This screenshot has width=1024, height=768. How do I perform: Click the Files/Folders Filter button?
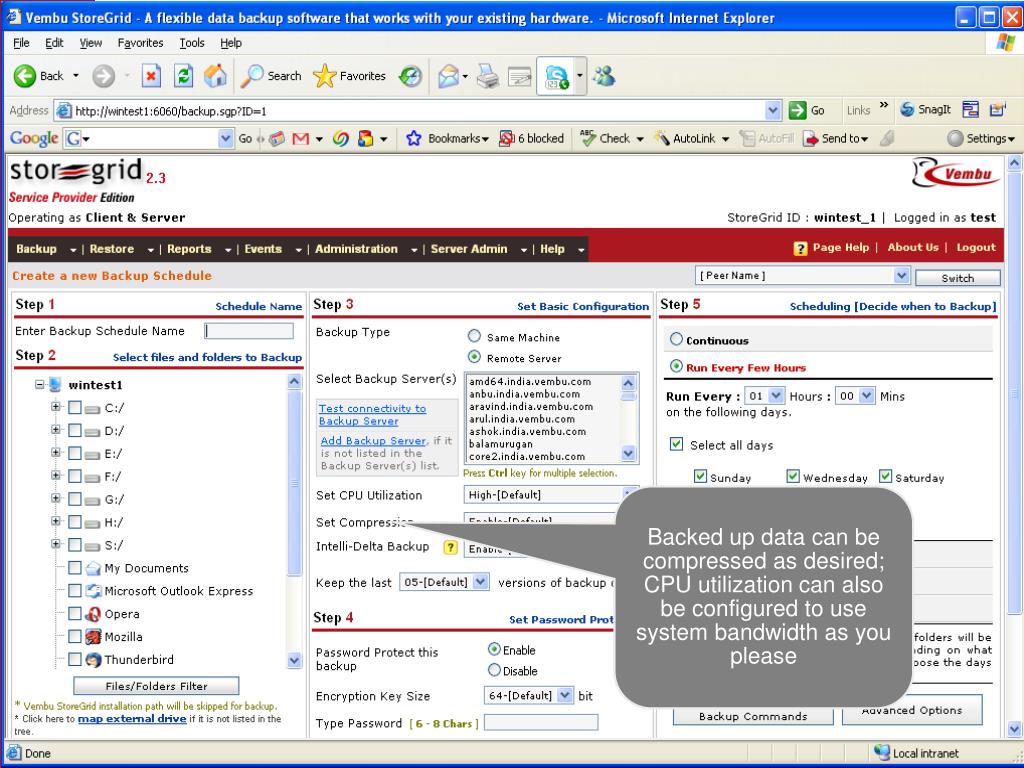click(156, 686)
